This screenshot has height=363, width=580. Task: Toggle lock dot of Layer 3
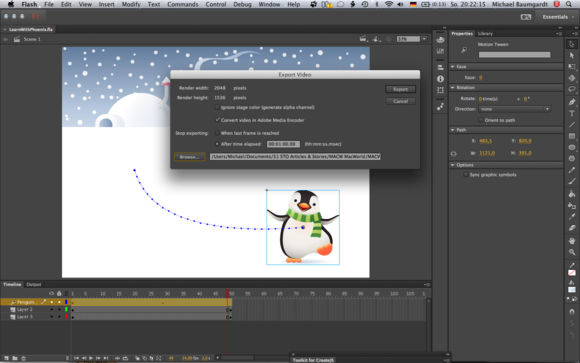click(59, 317)
